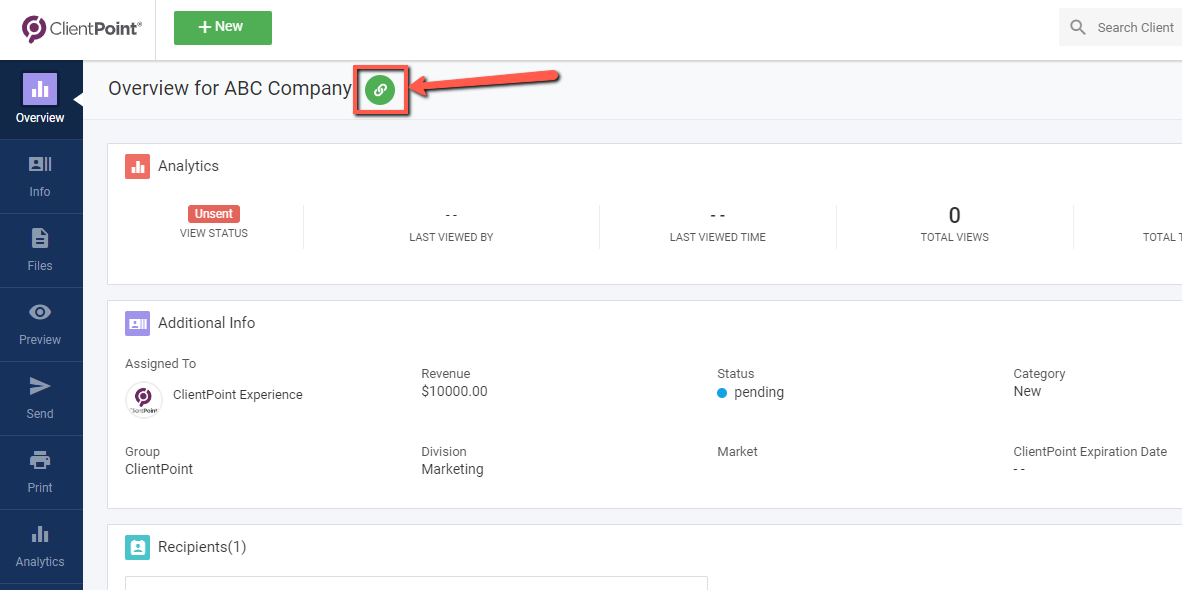The image size is (1182, 590).
Task: Click the green link icon beside ABC Company
Action: [x=380, y=90]
